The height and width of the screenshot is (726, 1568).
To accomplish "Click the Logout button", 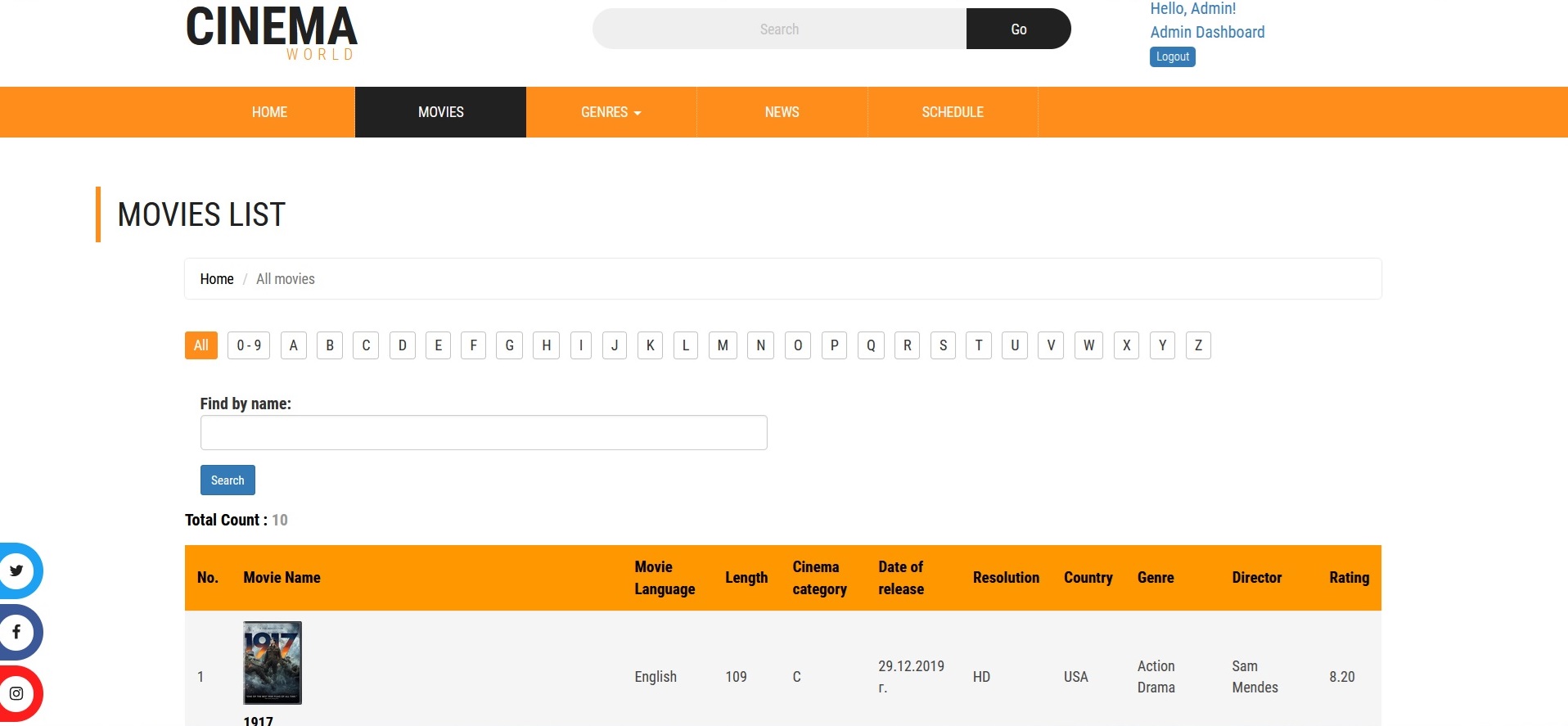I will [1172, 56].
